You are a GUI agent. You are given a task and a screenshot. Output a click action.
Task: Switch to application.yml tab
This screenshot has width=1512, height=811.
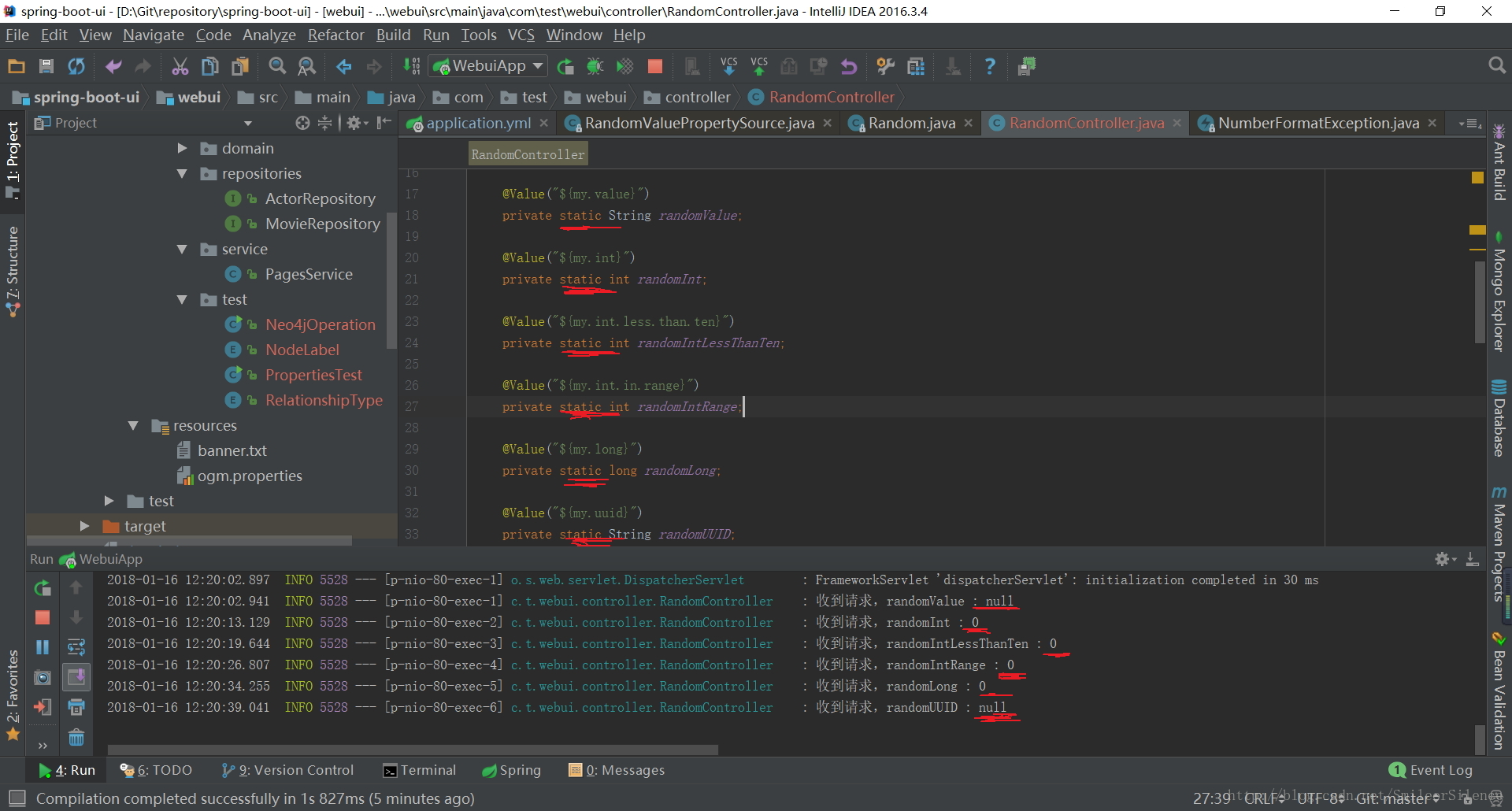476,123
